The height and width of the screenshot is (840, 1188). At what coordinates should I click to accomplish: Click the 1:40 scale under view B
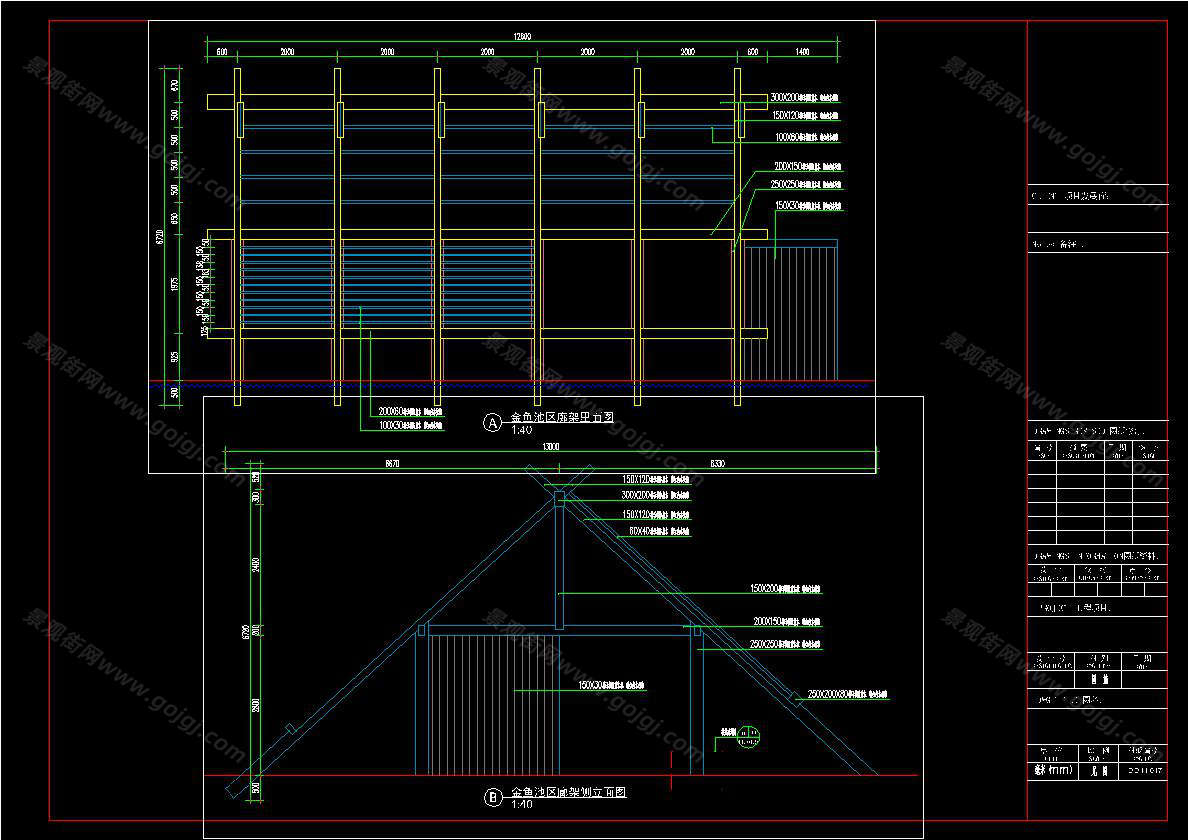click(522, 804)
